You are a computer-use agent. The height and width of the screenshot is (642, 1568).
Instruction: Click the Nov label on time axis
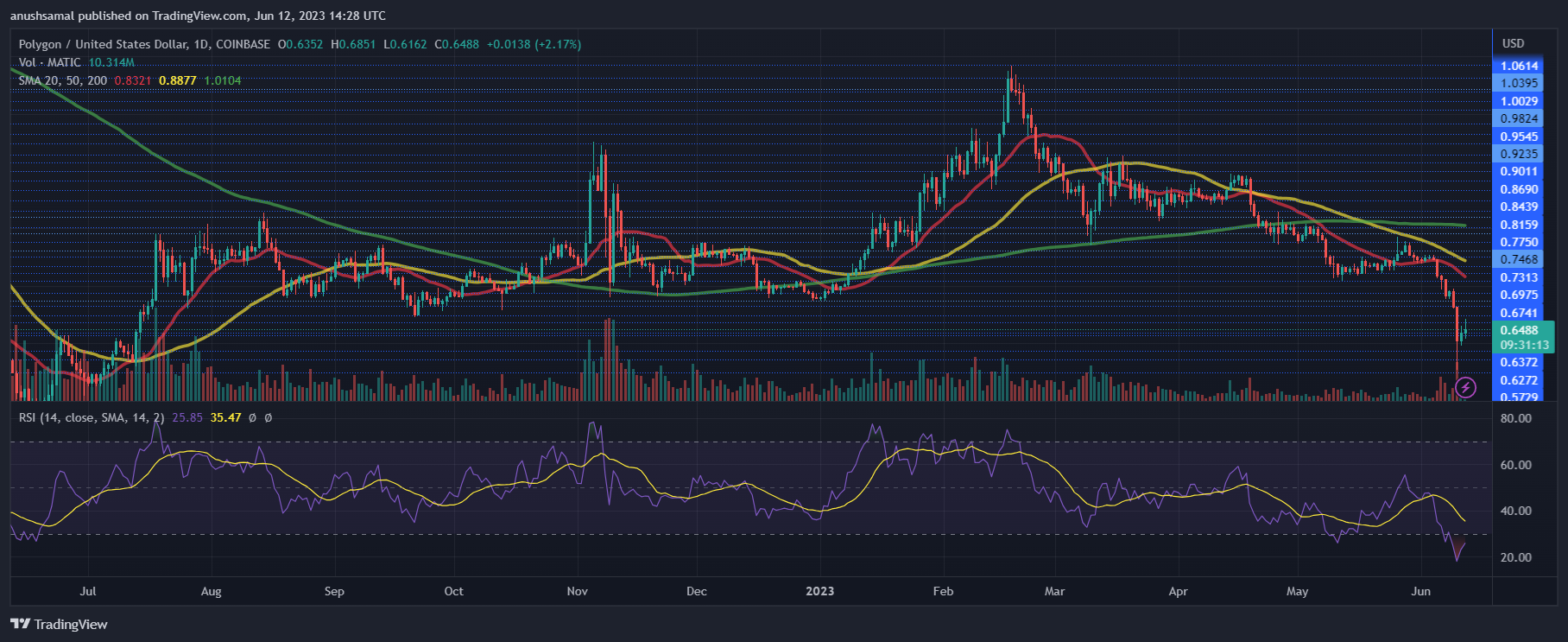click(577, 591)
